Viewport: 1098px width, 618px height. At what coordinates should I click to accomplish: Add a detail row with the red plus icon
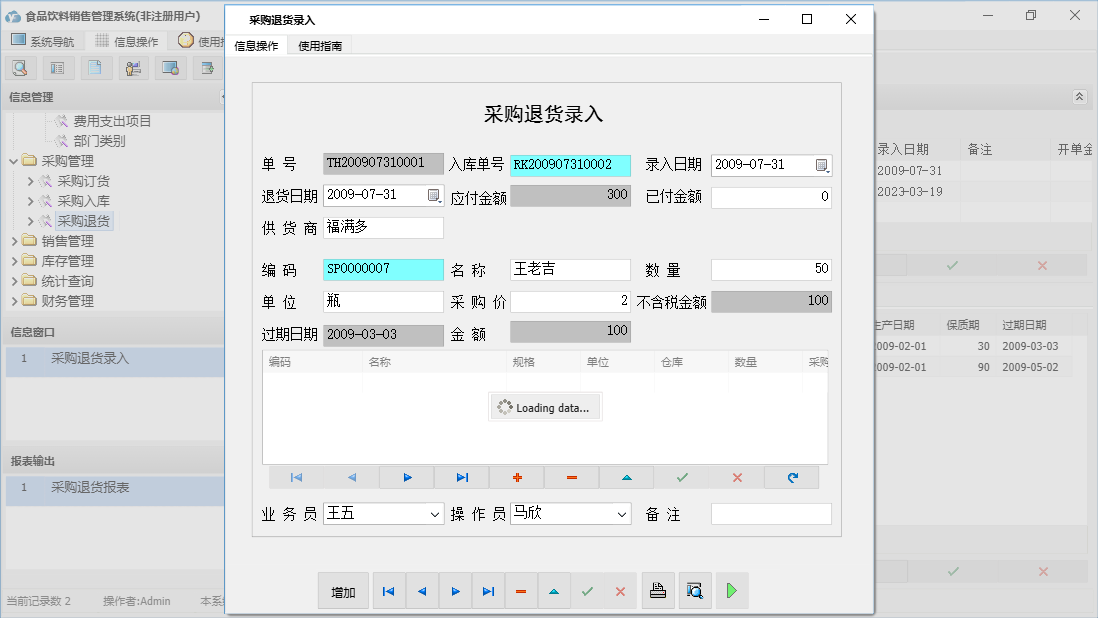pyautogui.click(x=516, y=477)
